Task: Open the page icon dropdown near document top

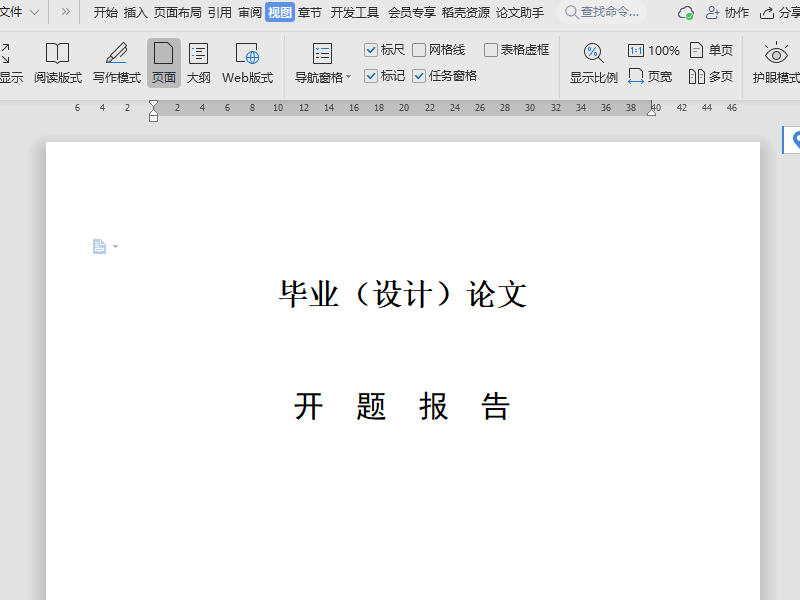Action: coord(114,245)
